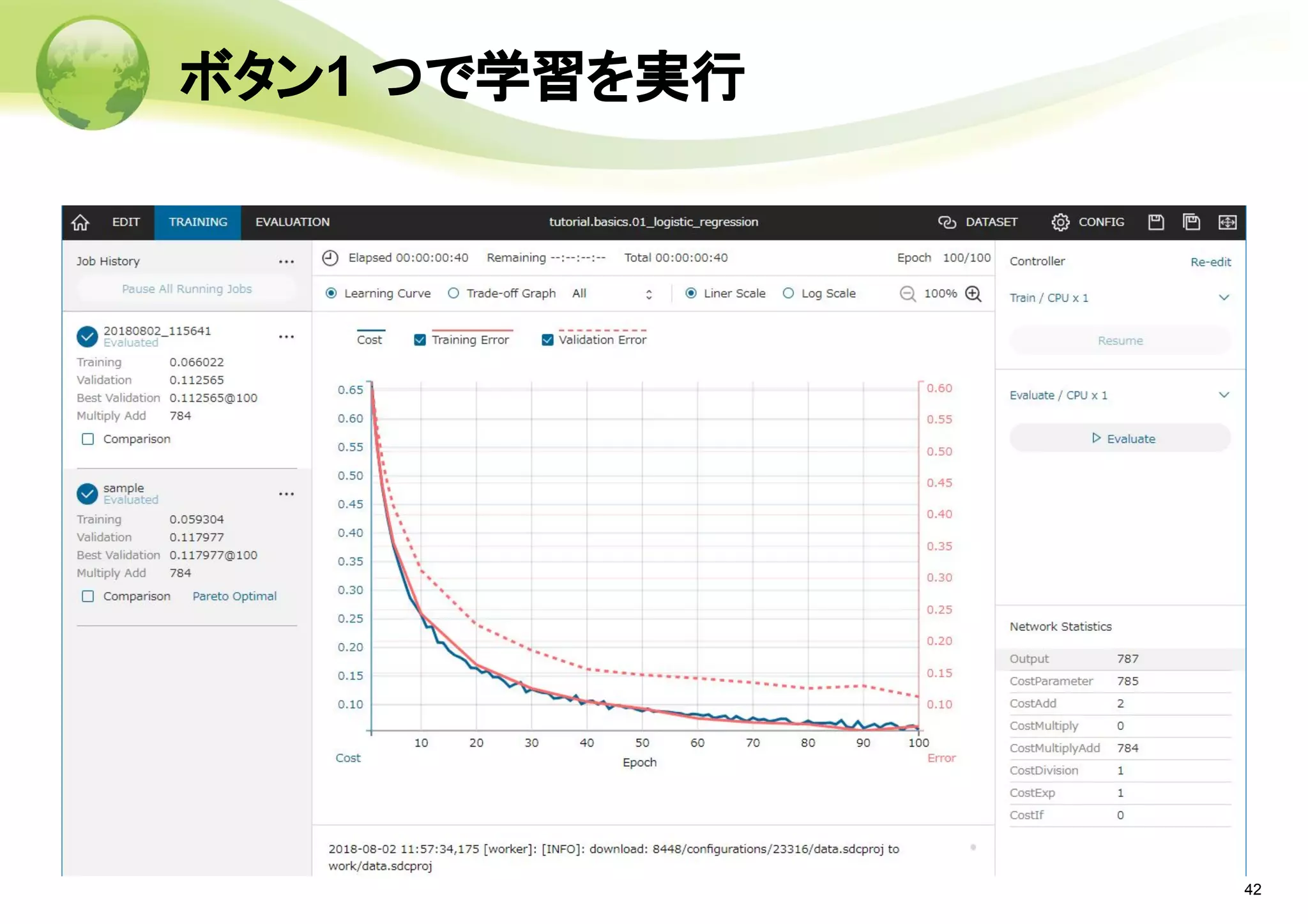Click the project title tutorial.basics.01_logistic_regression

pos(653,222)
